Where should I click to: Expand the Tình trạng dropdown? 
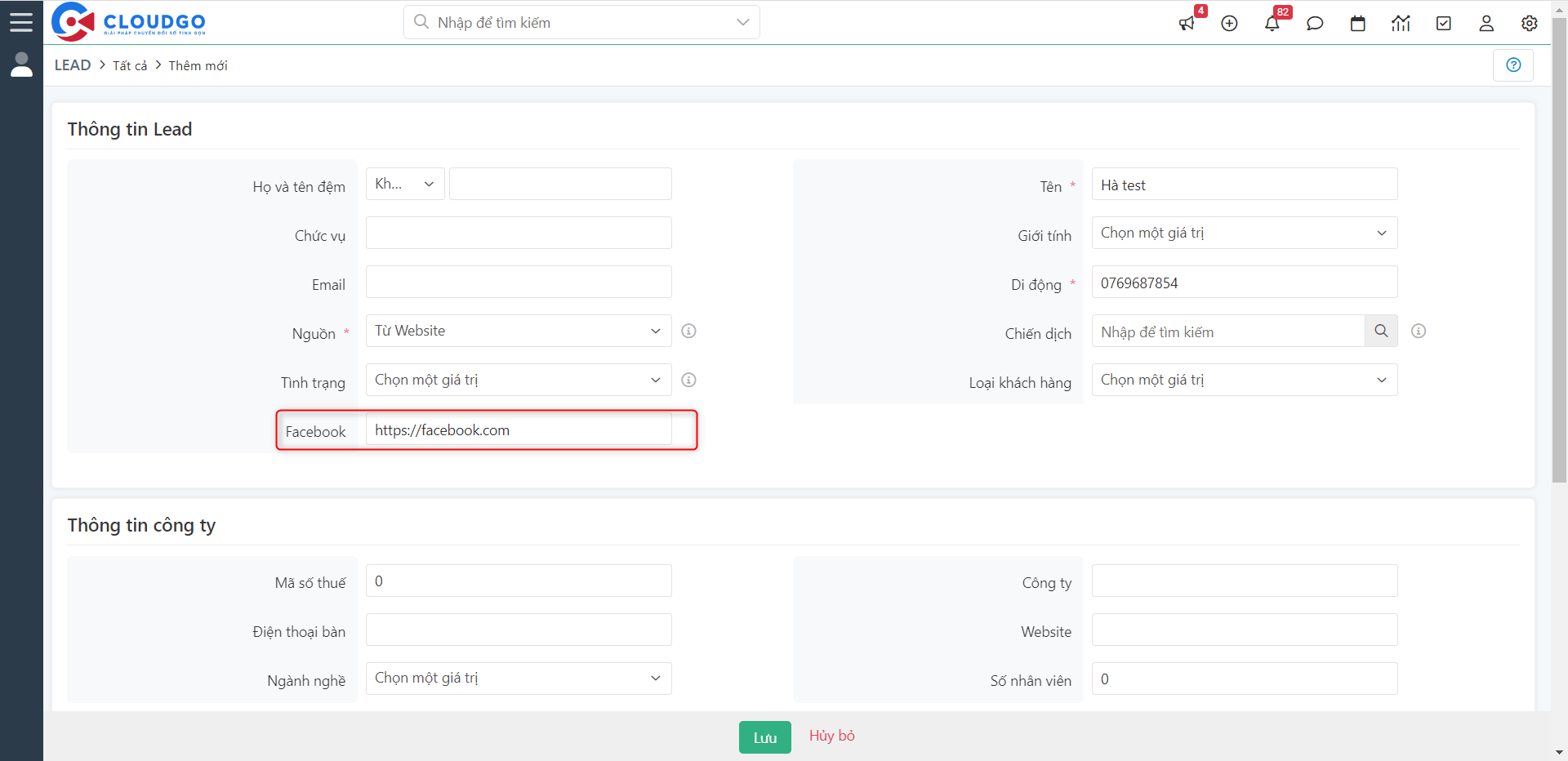pyautogui.click(x=518, y=380)
